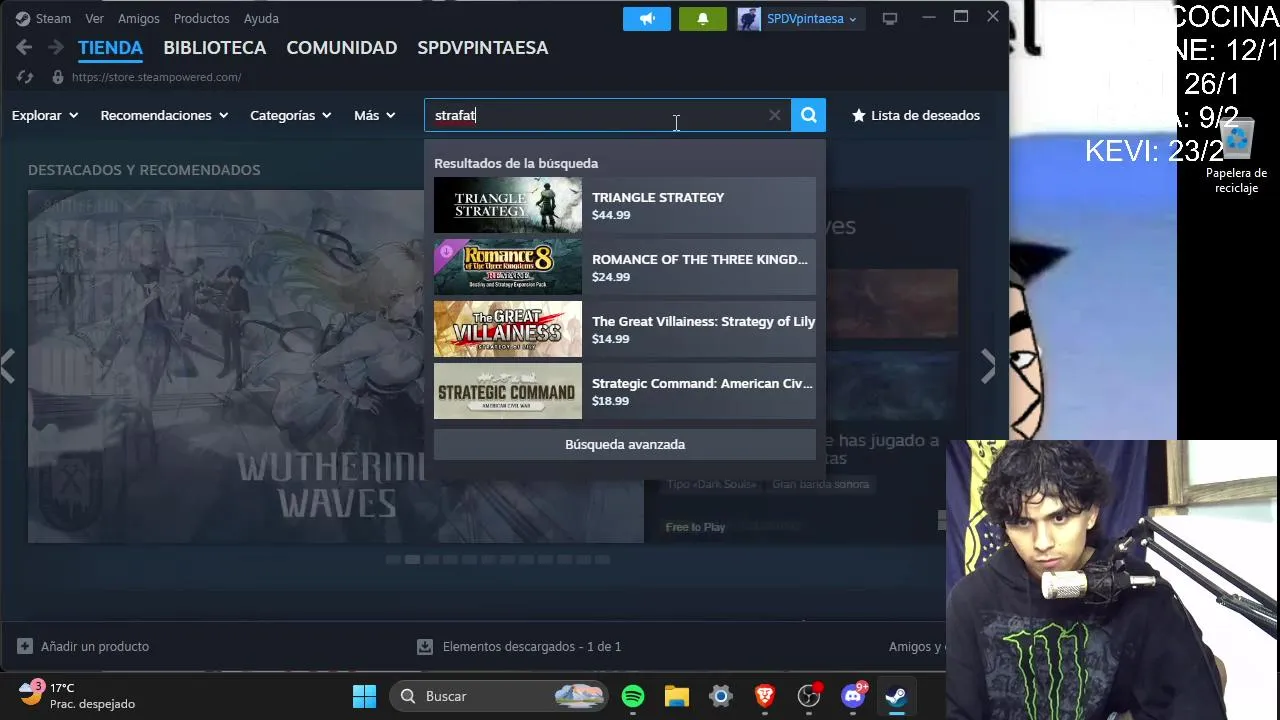Click the Free to Play label

click(695, 527)
